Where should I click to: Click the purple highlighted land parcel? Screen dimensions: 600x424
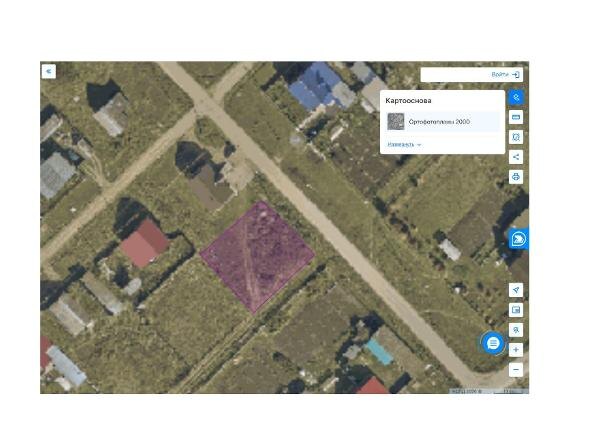point(257,256)
